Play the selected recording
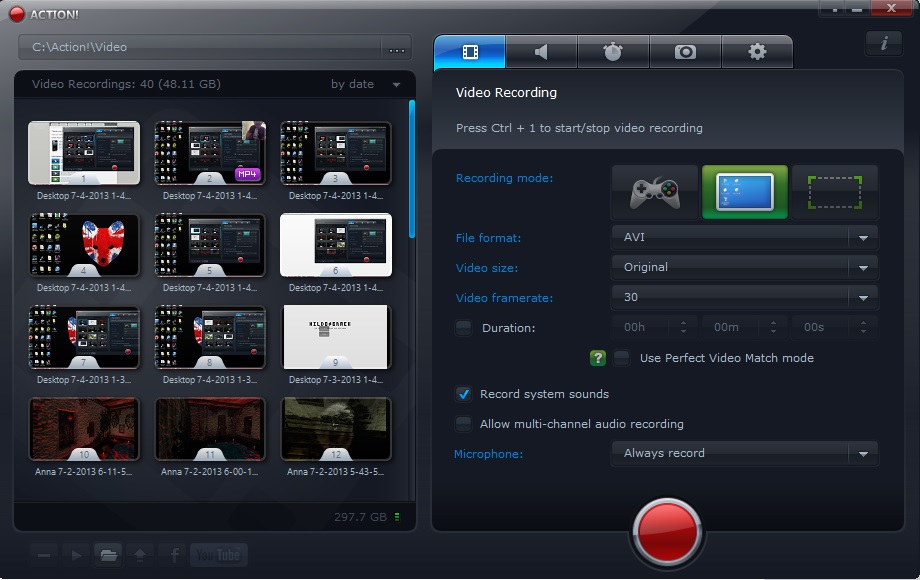920x580 pixels. click(76, 555)
